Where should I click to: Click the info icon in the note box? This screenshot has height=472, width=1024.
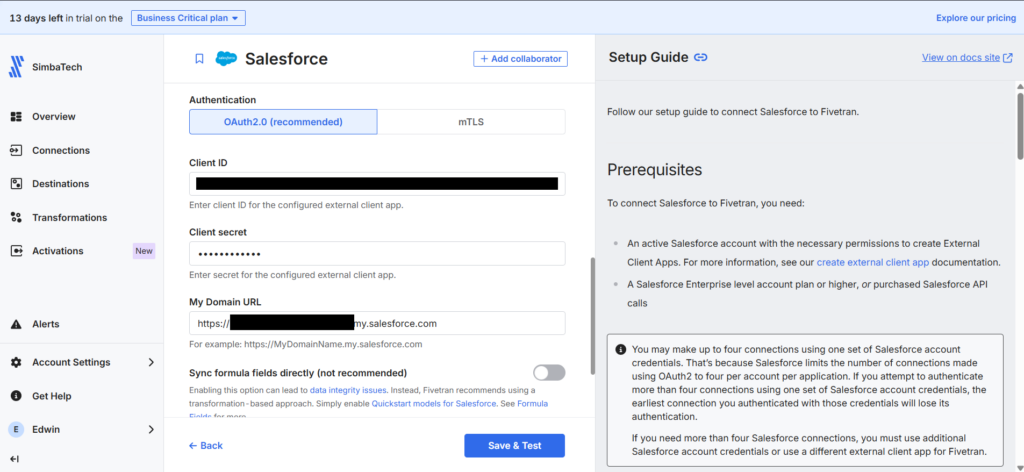[621, 349]
